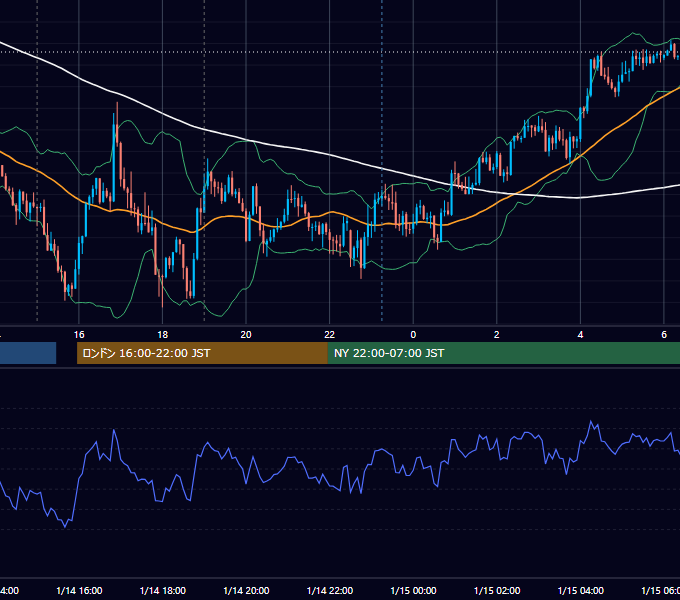Click the 1/14 22:00 date label

click(330, 590)
